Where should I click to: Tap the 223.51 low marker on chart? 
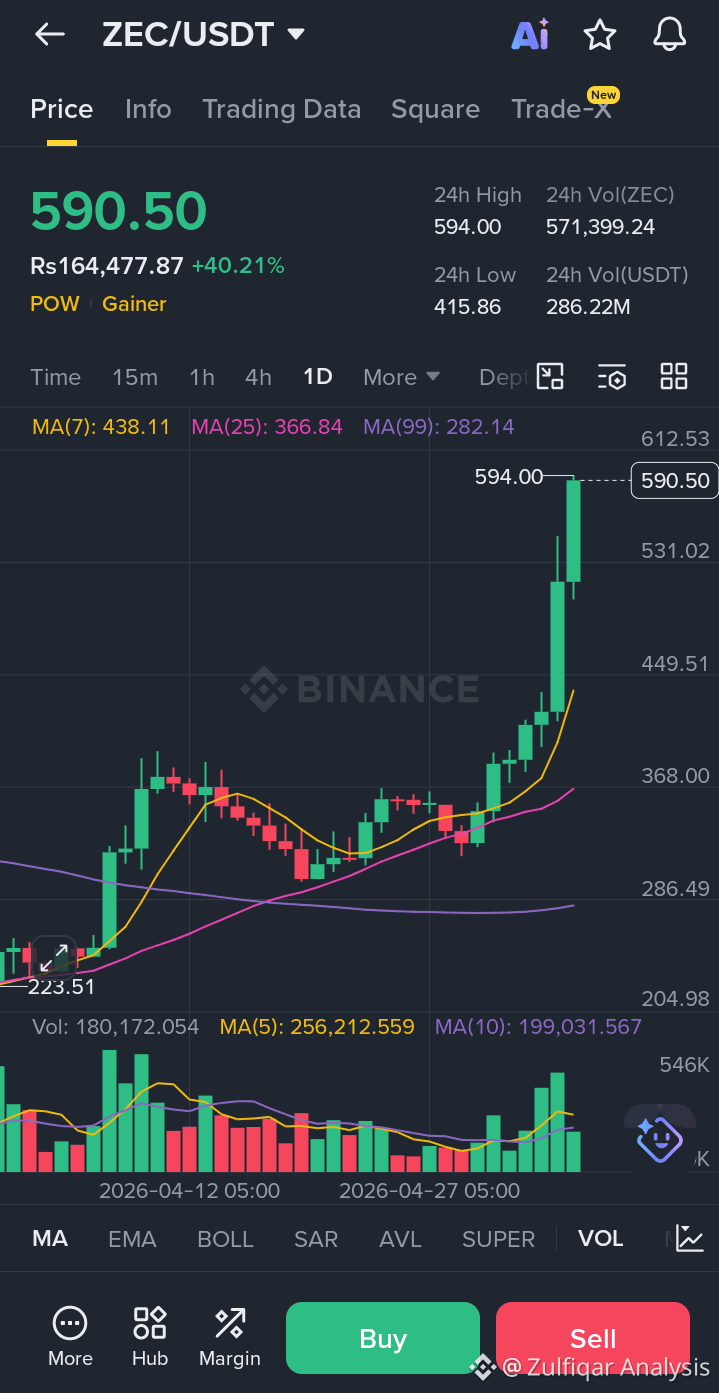click(61, 988)
